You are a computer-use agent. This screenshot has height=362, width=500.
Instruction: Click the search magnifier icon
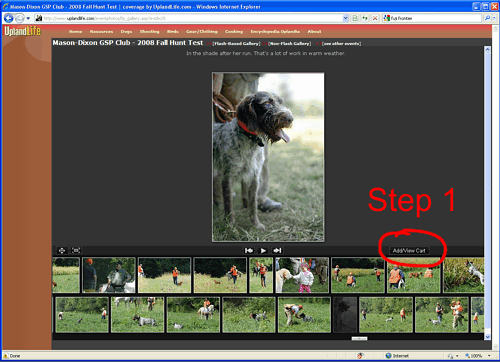pyautogui.click(x=487, y=18)
